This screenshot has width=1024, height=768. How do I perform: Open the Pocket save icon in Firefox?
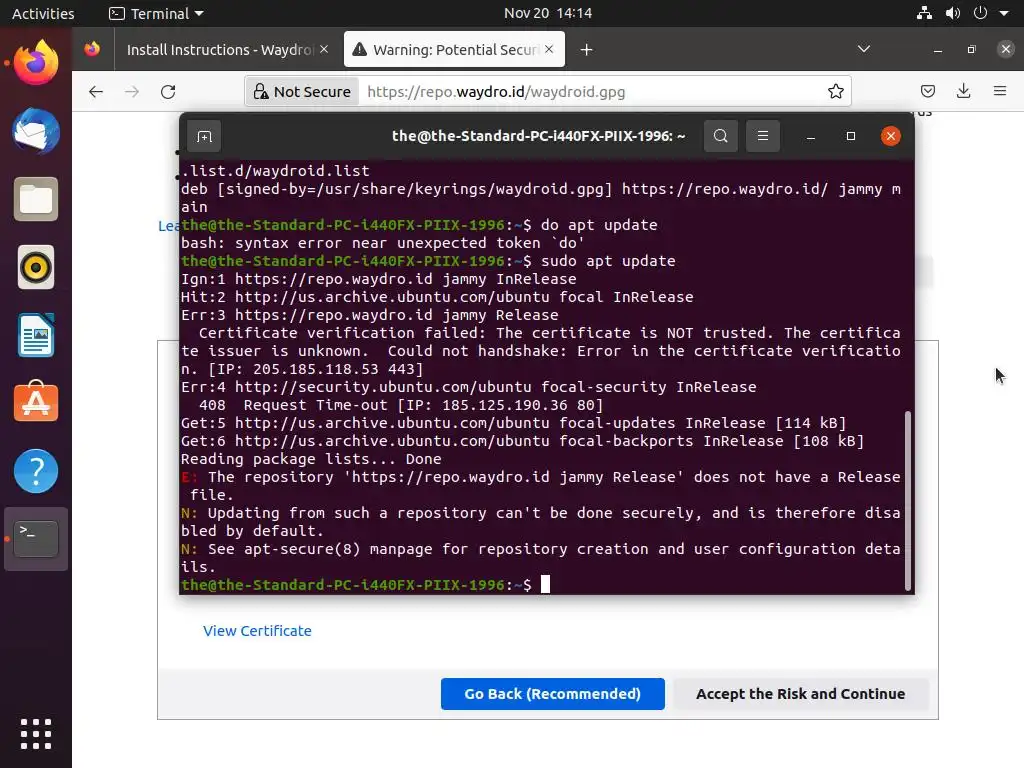(x=927, y=91)
